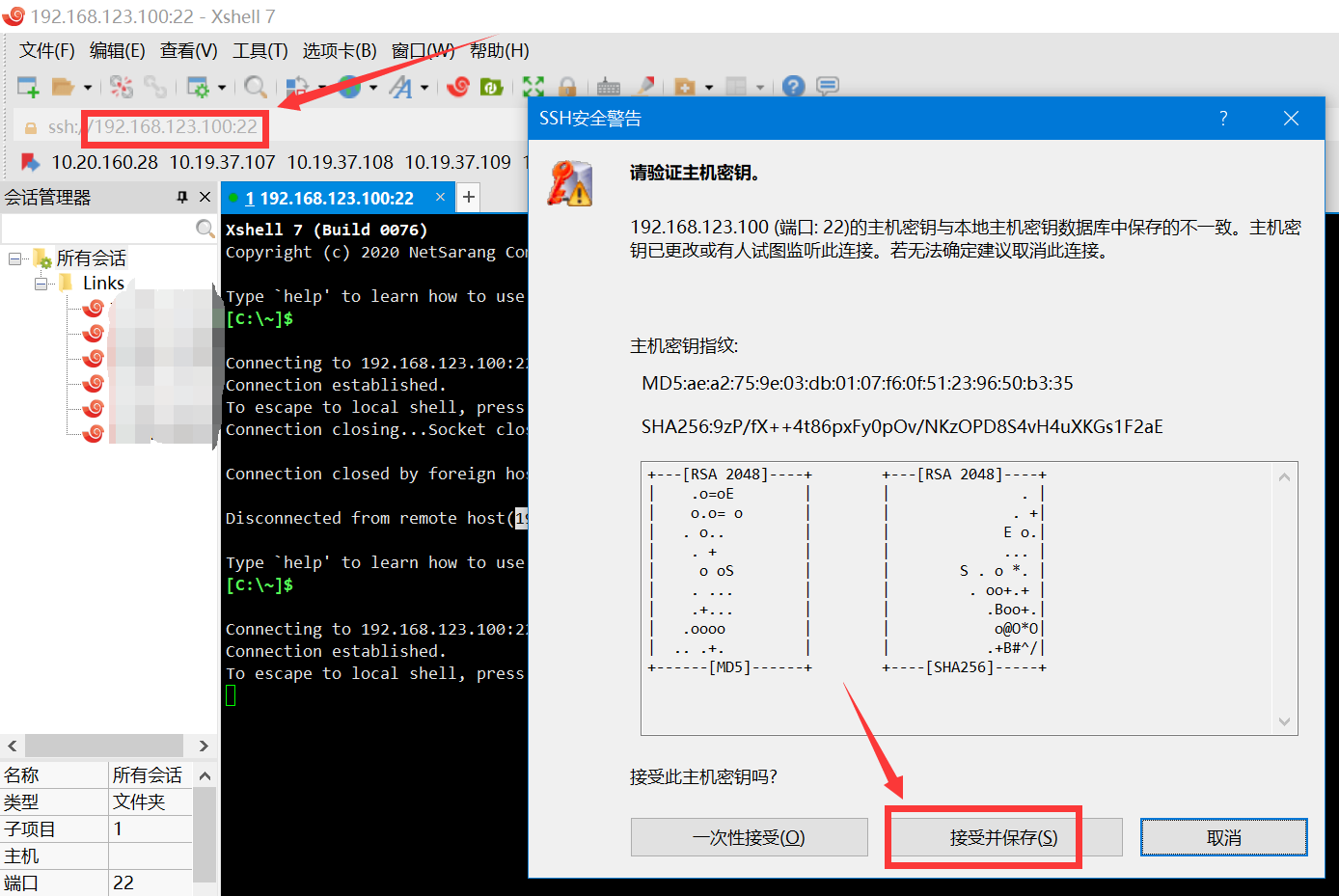This screenshot has height=896, width=1339.
Task: Click the speech bubble Feedback icon
Action: 828,87
